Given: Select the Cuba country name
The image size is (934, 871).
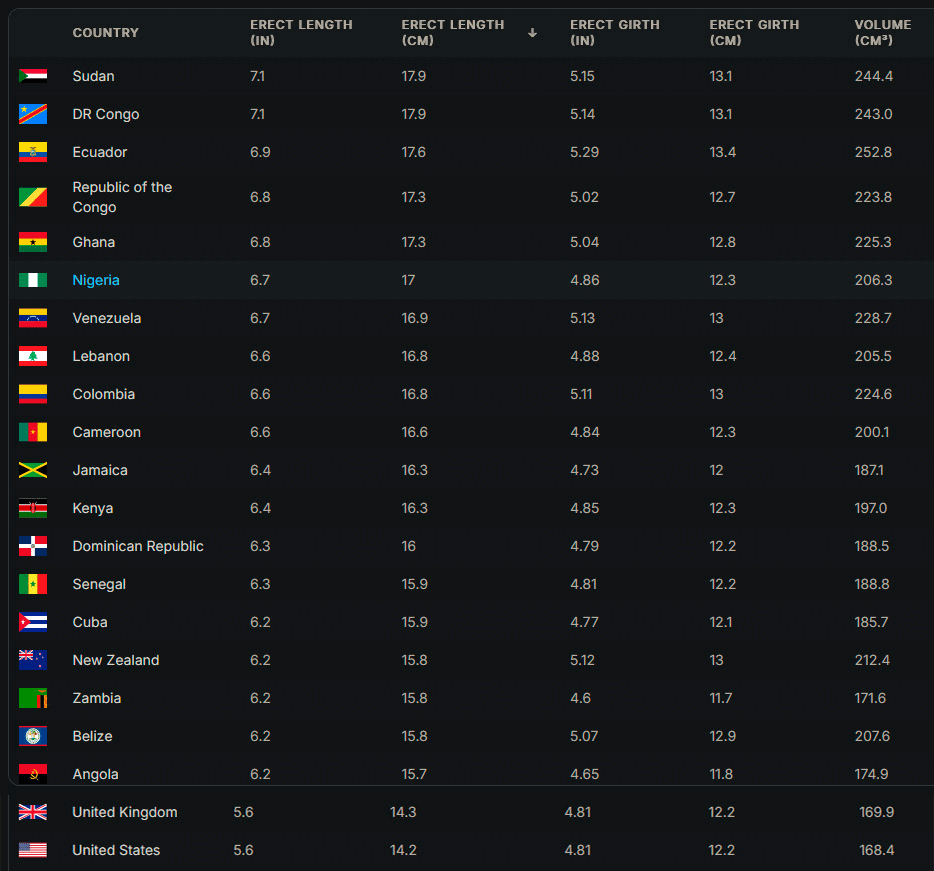Looking at the screenshot, I should pyautogui.click(x=90, y=622).
